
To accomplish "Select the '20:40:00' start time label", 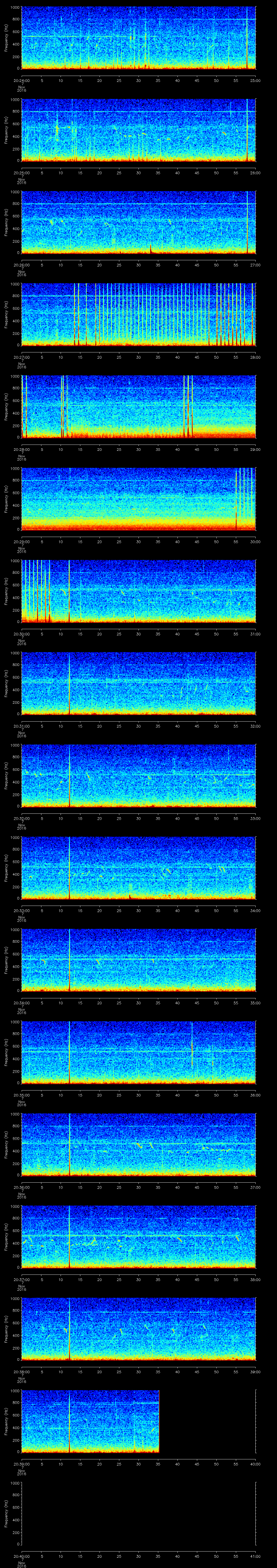I will 21,1556.
